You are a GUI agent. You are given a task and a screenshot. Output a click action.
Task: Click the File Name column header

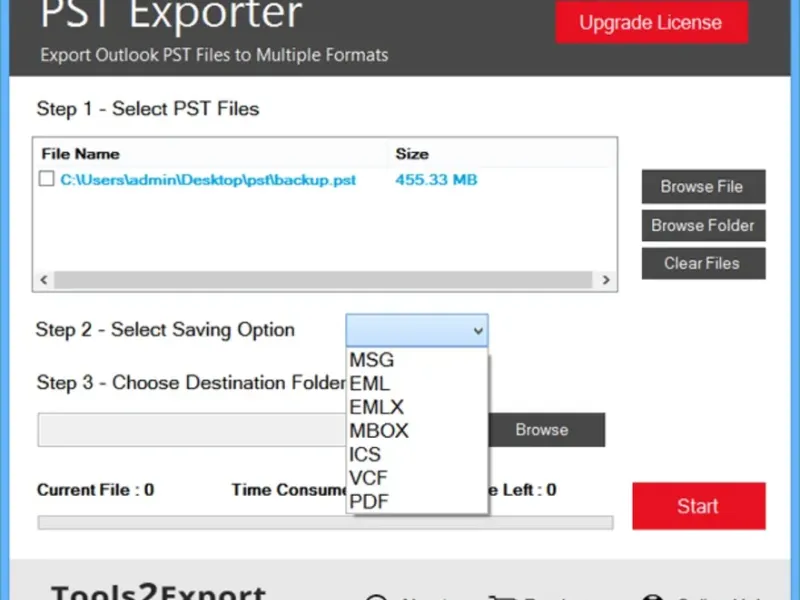point(81,154)
